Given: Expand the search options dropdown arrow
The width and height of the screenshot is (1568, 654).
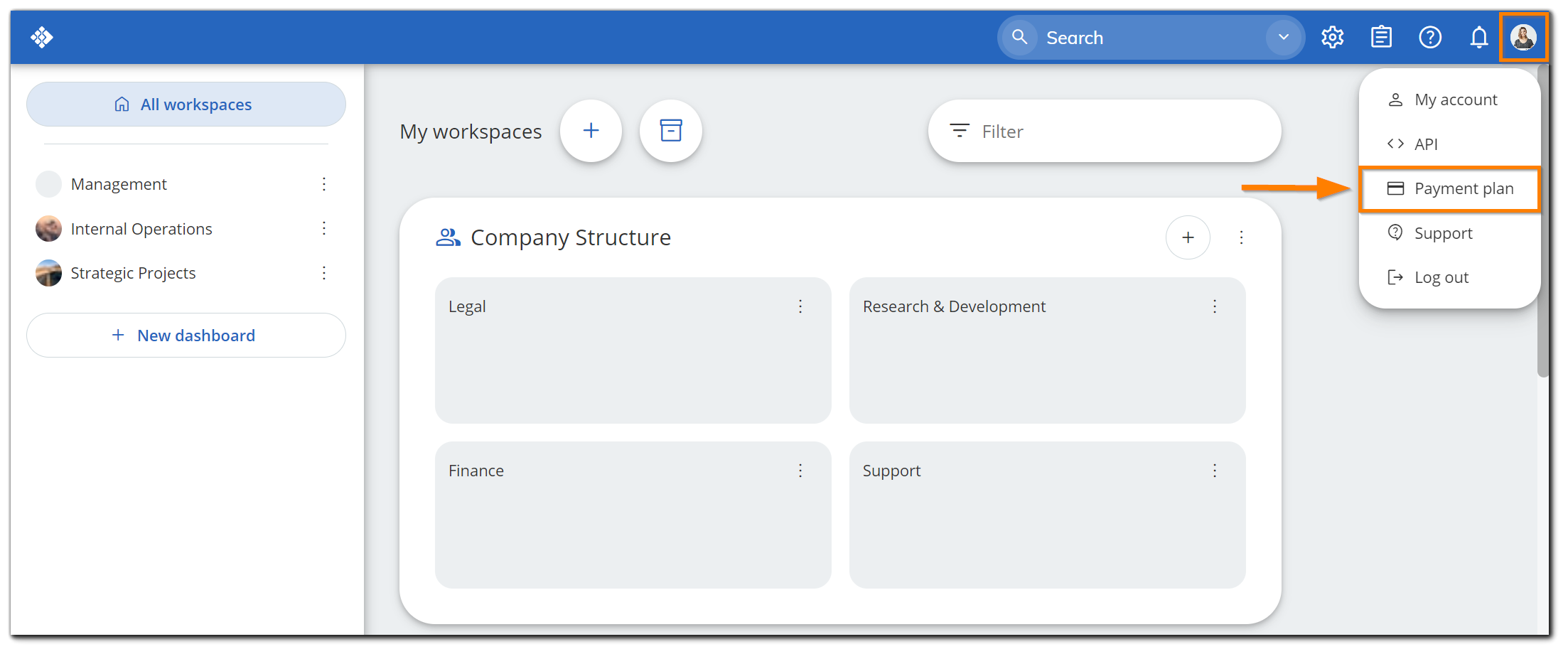Looking at the screenshot, I should click(1284, 37).
